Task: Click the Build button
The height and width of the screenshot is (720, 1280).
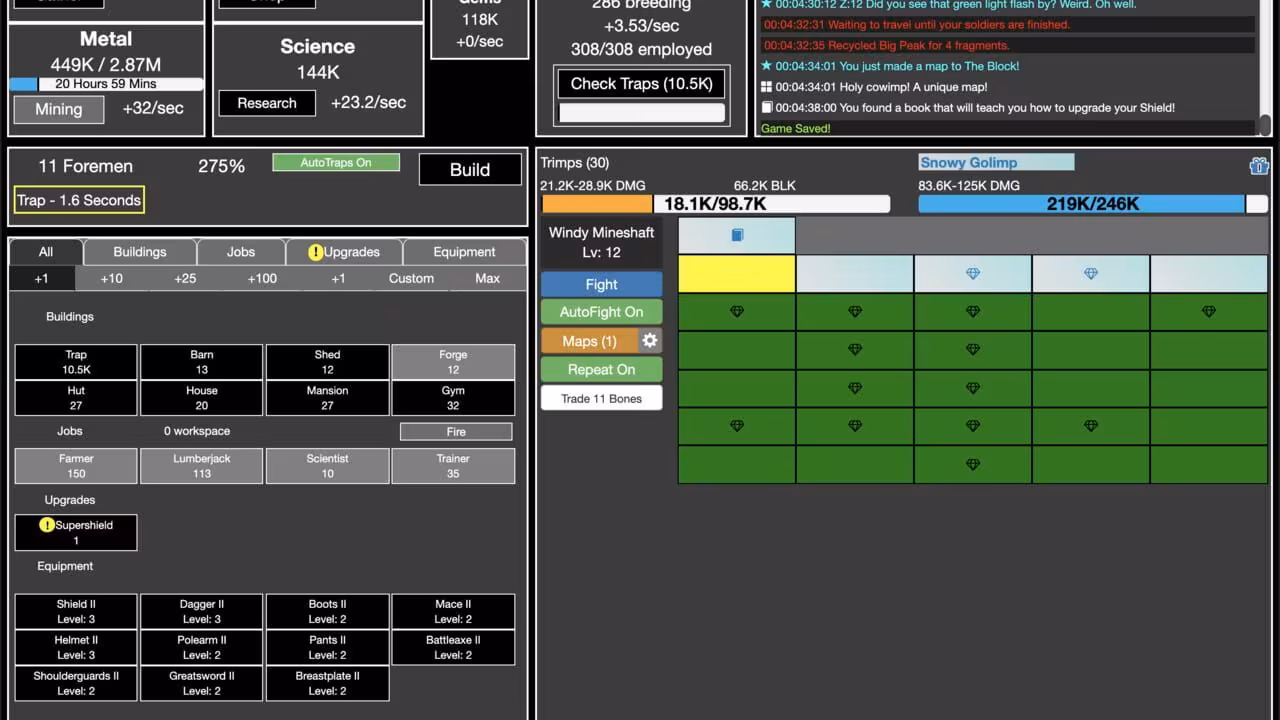Action: pos(470,169)
